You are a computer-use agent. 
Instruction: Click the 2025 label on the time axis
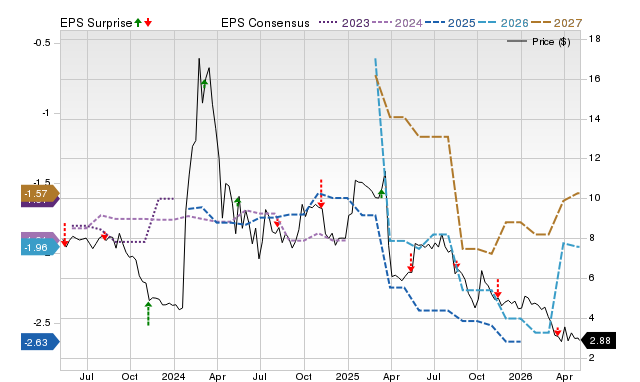click(347, 376)
